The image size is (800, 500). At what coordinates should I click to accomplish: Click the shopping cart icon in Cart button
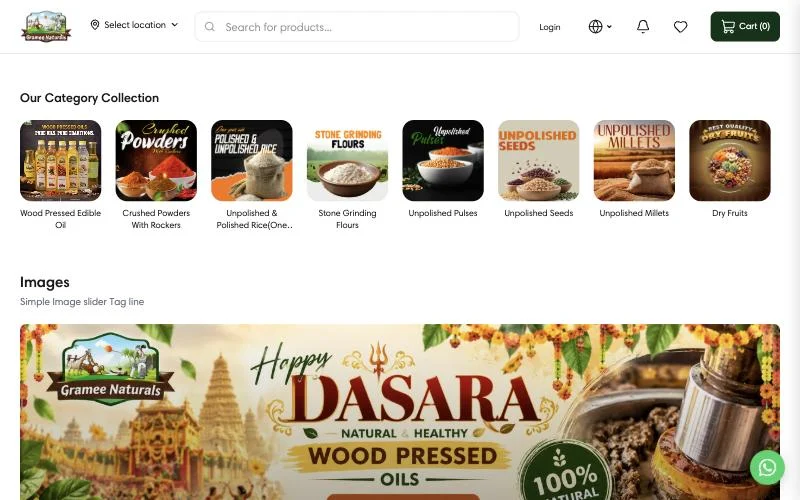tap(728, 27)
